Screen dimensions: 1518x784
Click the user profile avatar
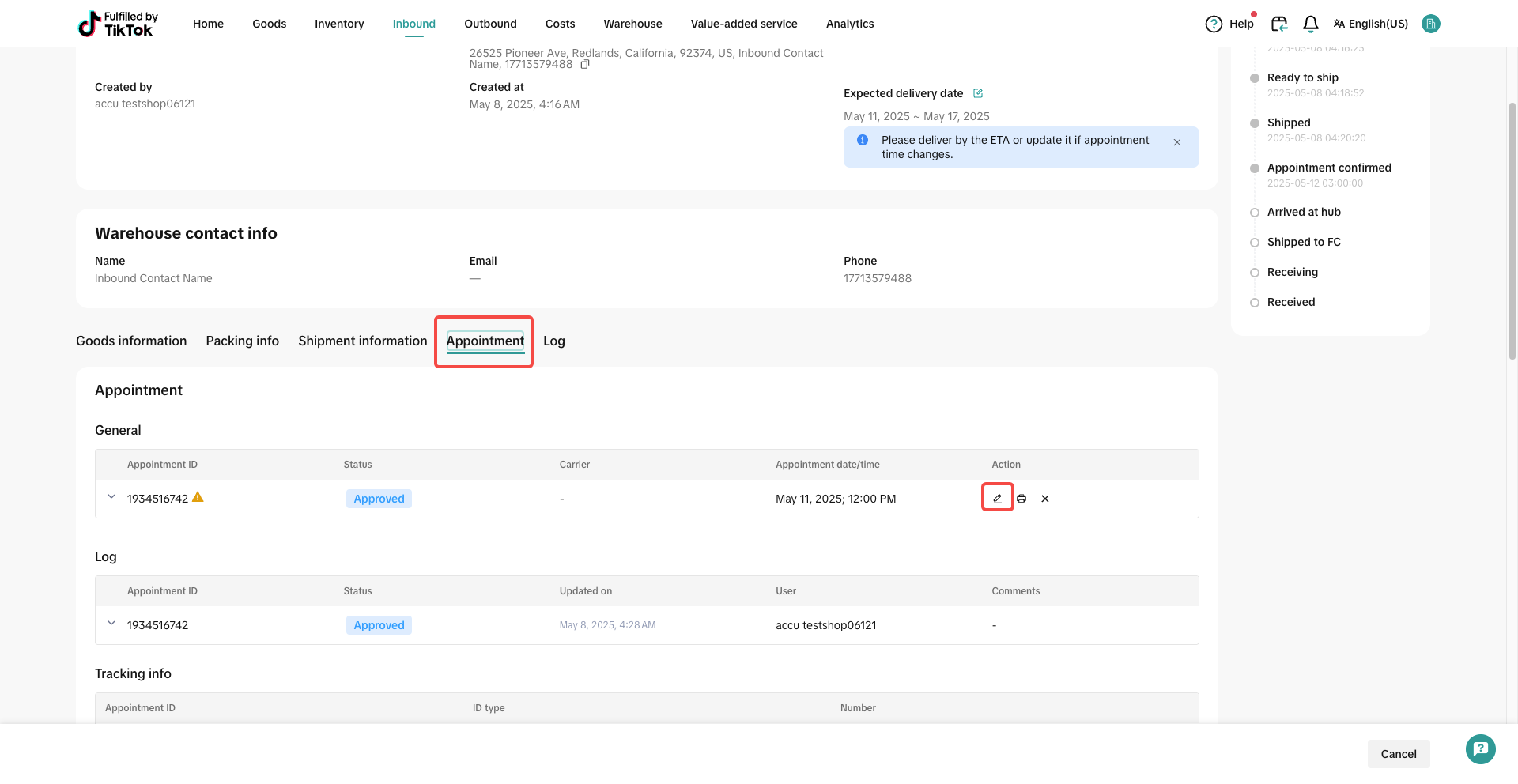[x=1430, y=24]
